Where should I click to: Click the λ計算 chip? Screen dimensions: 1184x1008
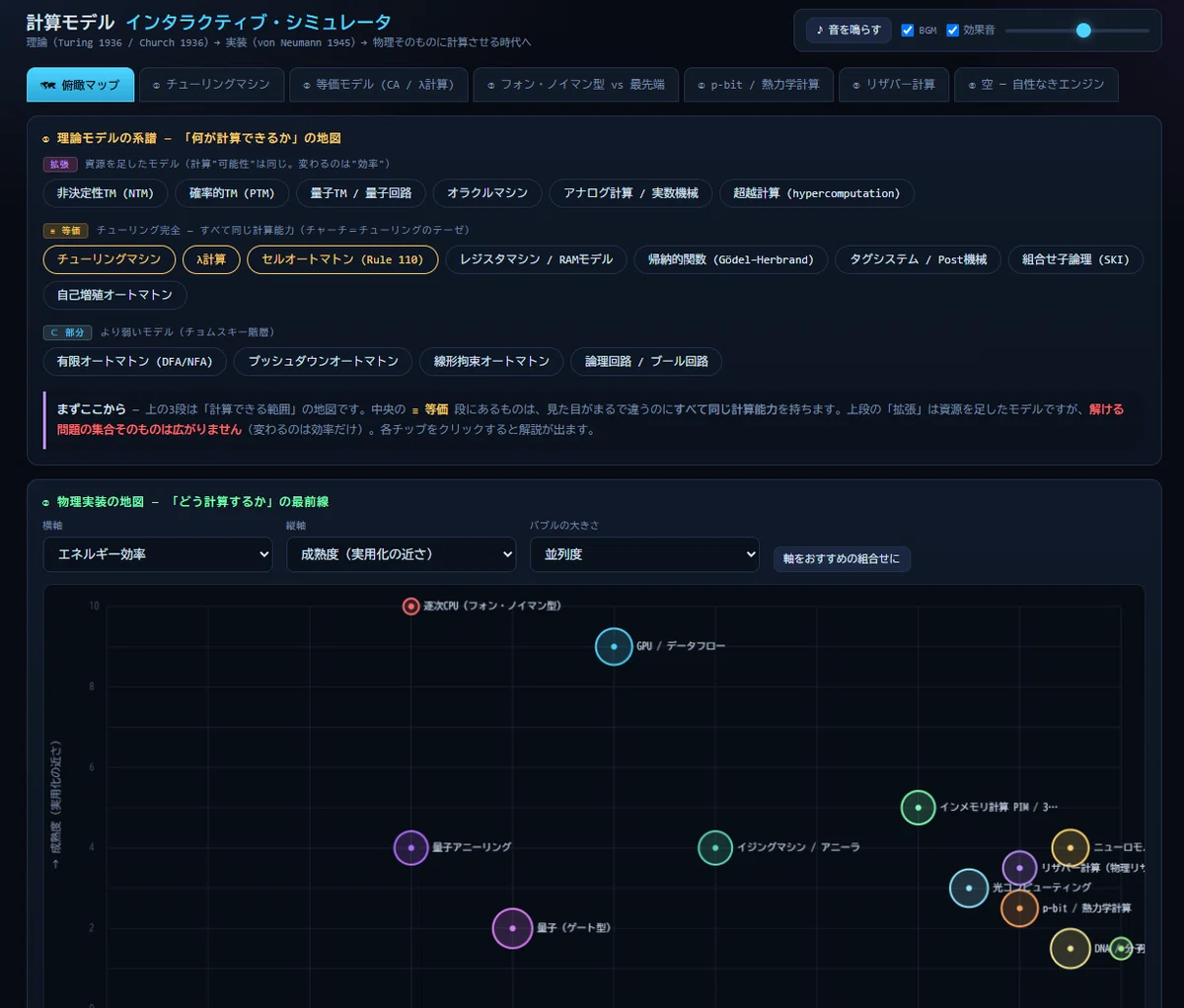[211, 259]
